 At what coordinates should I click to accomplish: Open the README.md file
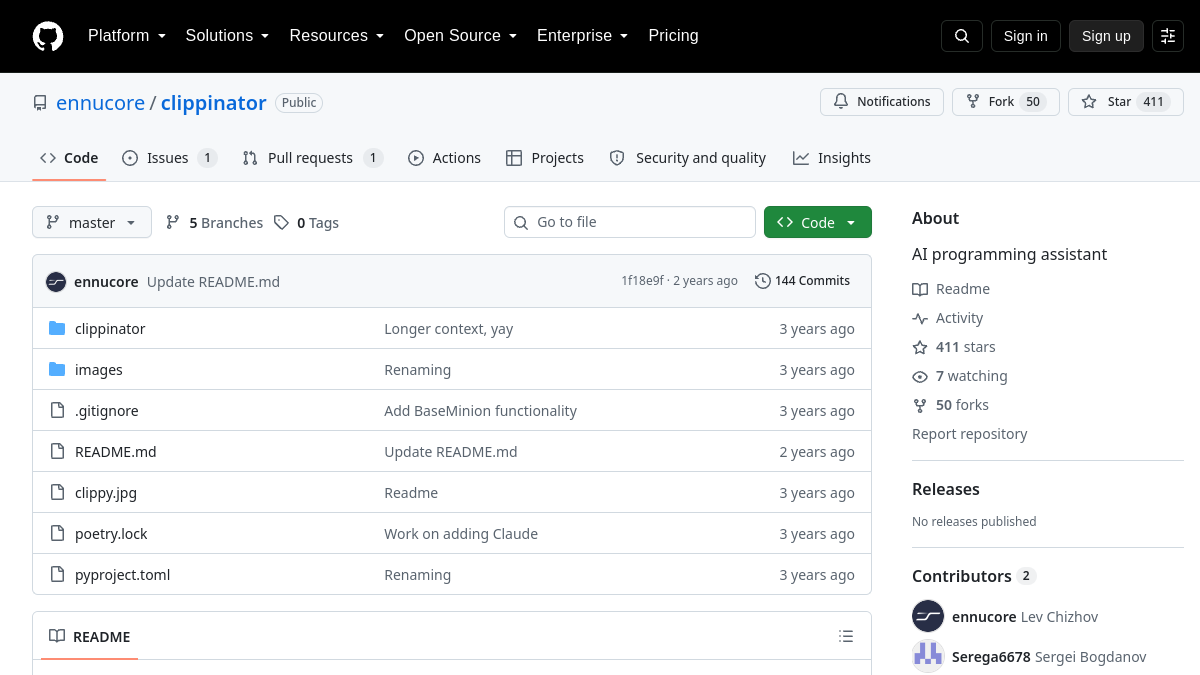coord(116,452)
